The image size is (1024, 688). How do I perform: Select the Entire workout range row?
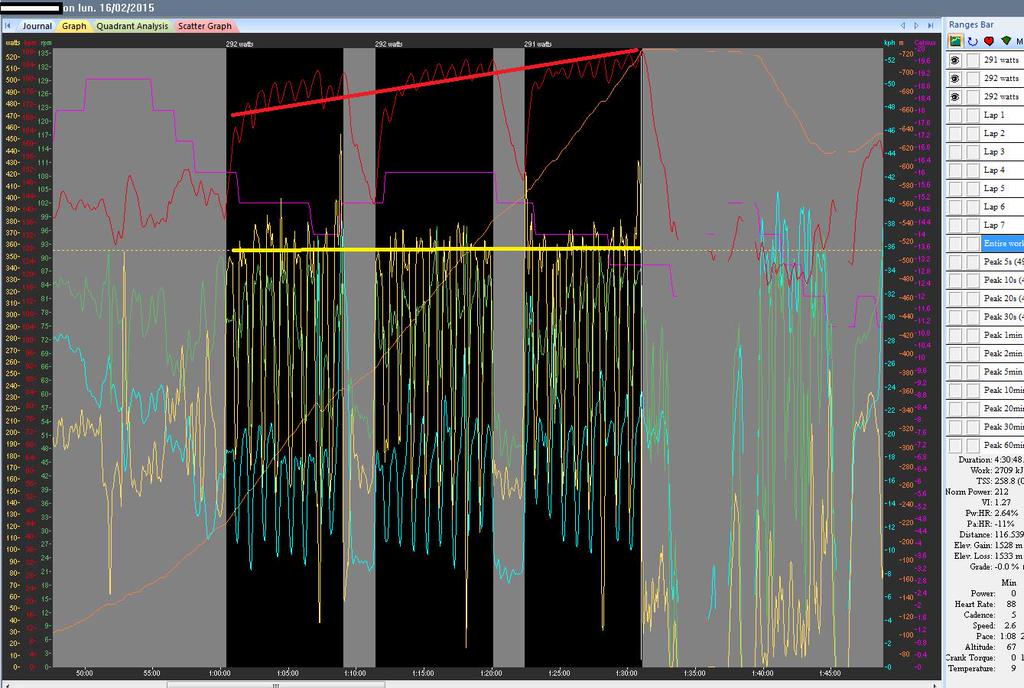(x=1002, y=243)
